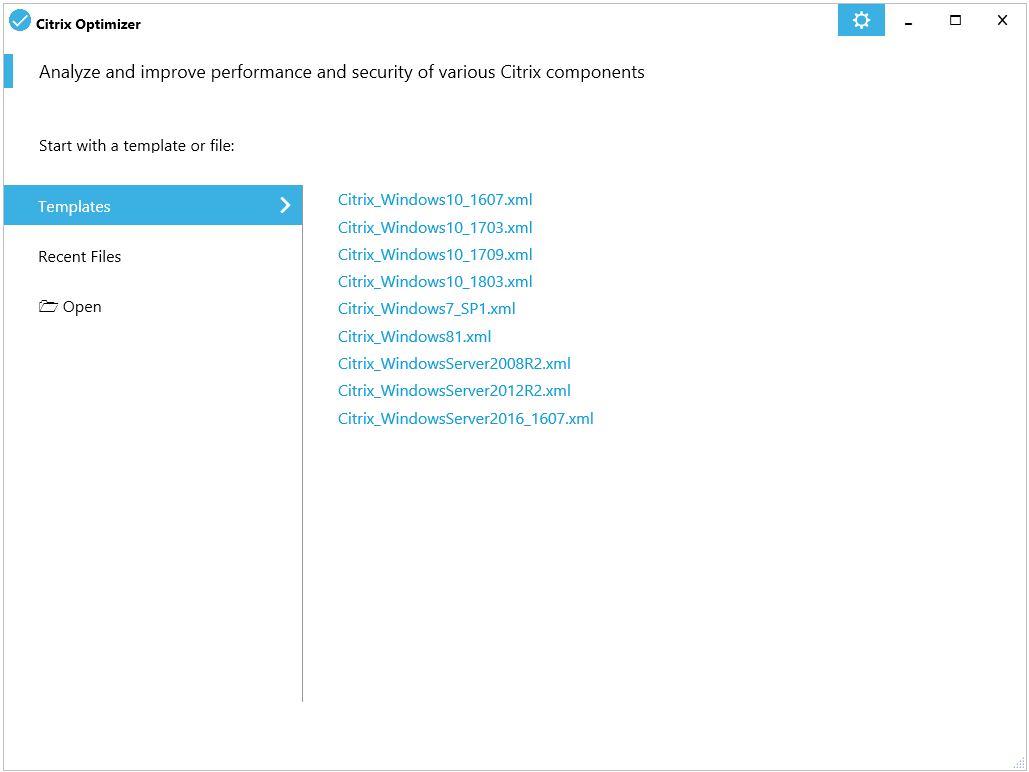
Task: Choose Open to browse a file
Action: 70,307
